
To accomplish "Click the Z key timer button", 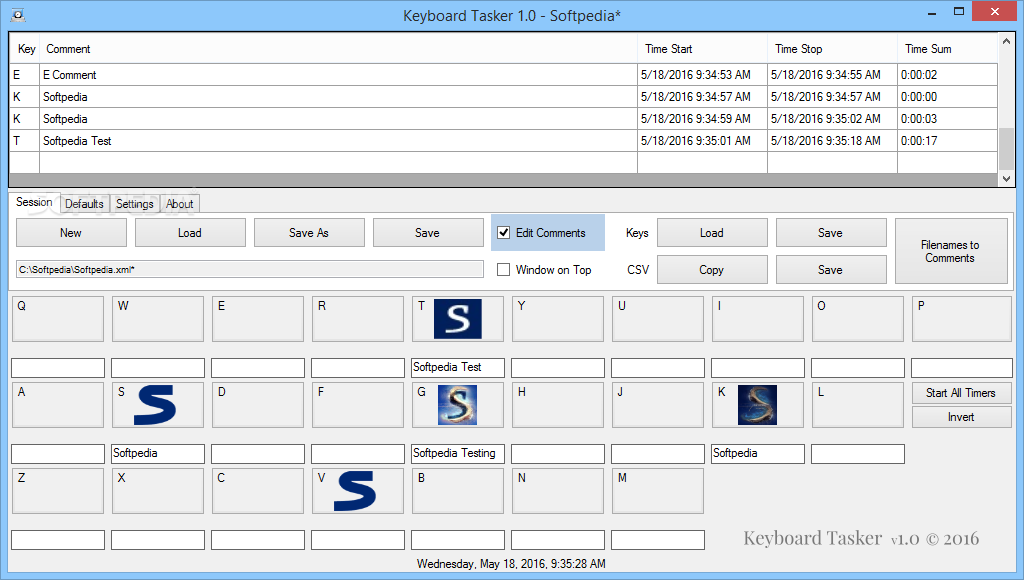I will [58, 491].
